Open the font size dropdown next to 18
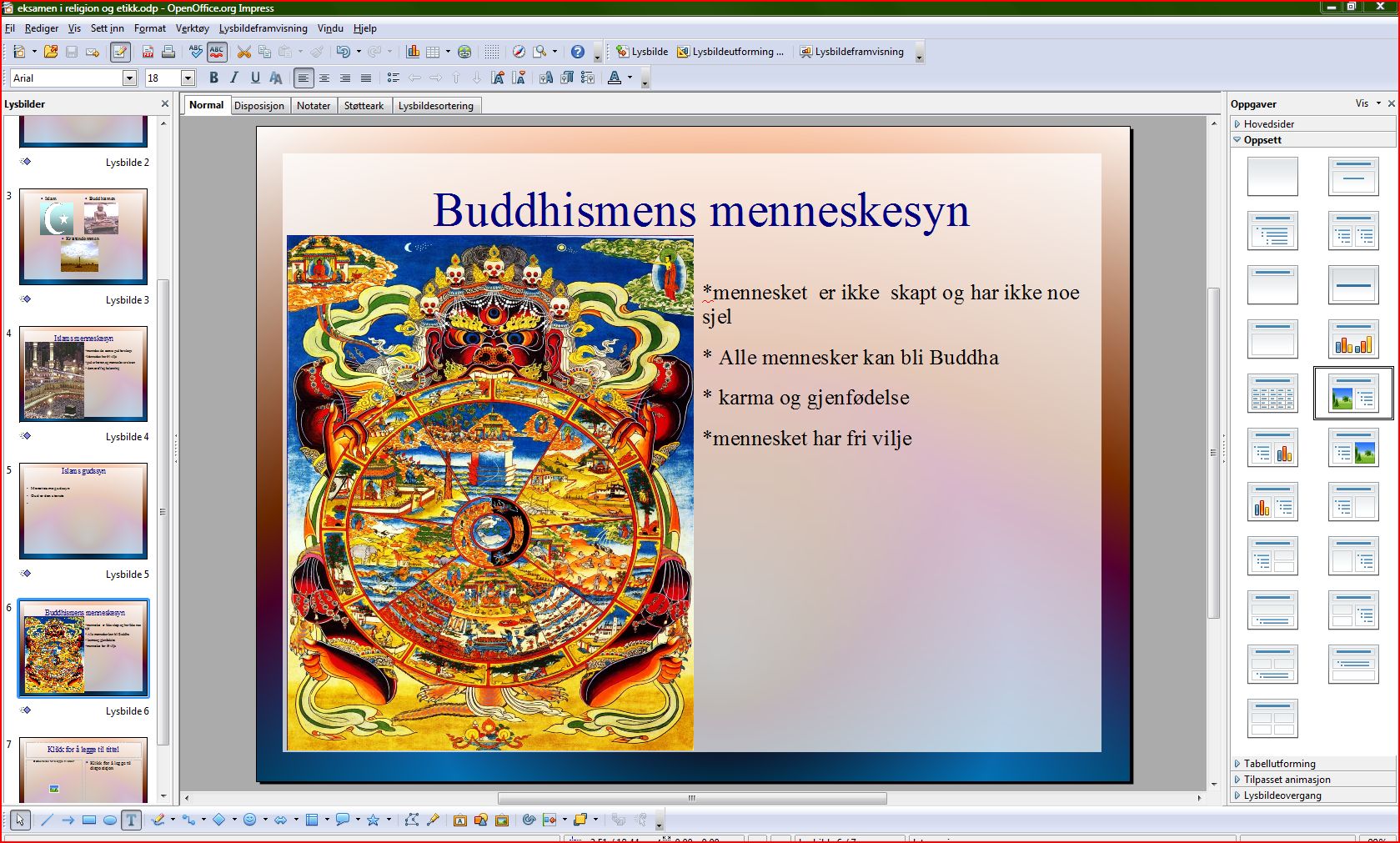The image size is (1400, 843). coord(188,78)
